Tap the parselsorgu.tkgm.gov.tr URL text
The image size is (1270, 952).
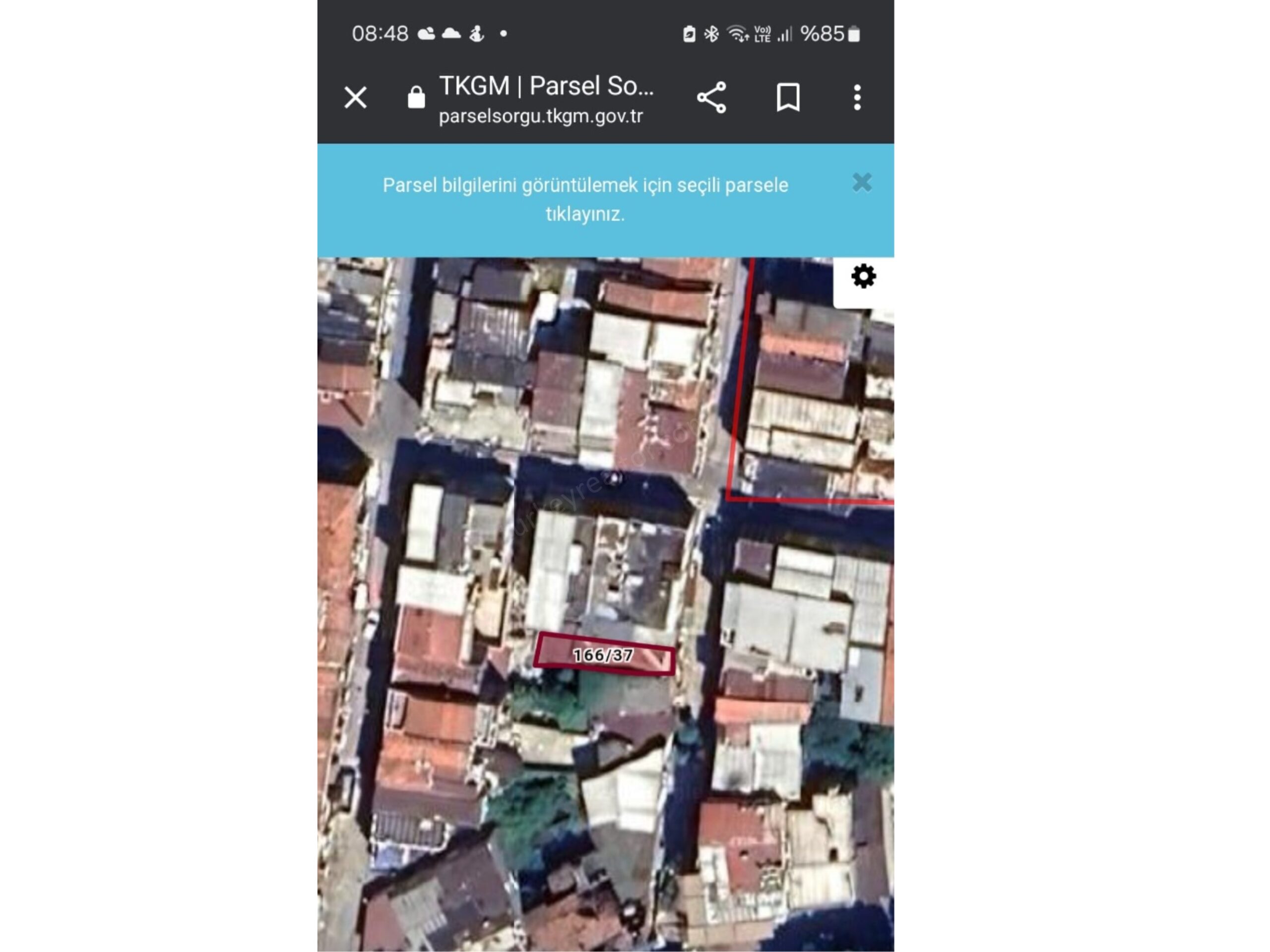[540, 117]
